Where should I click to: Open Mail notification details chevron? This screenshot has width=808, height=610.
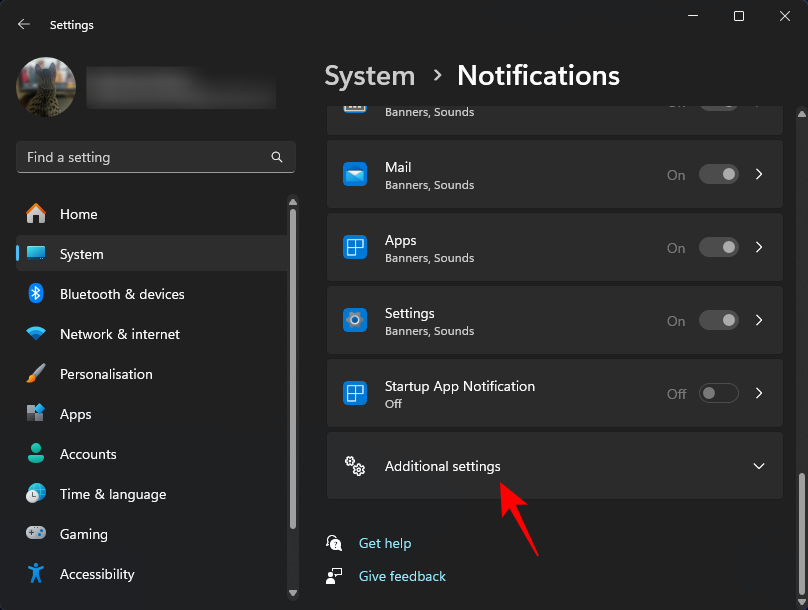click(x=759, y=174)
